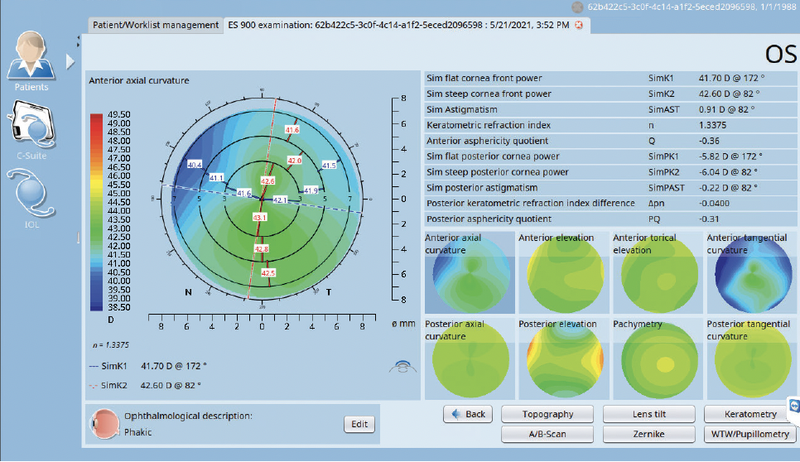Viewport: 800px width, 462px height.
Task: Click the 42.6 value label on the map
Action: coord(267,181)
